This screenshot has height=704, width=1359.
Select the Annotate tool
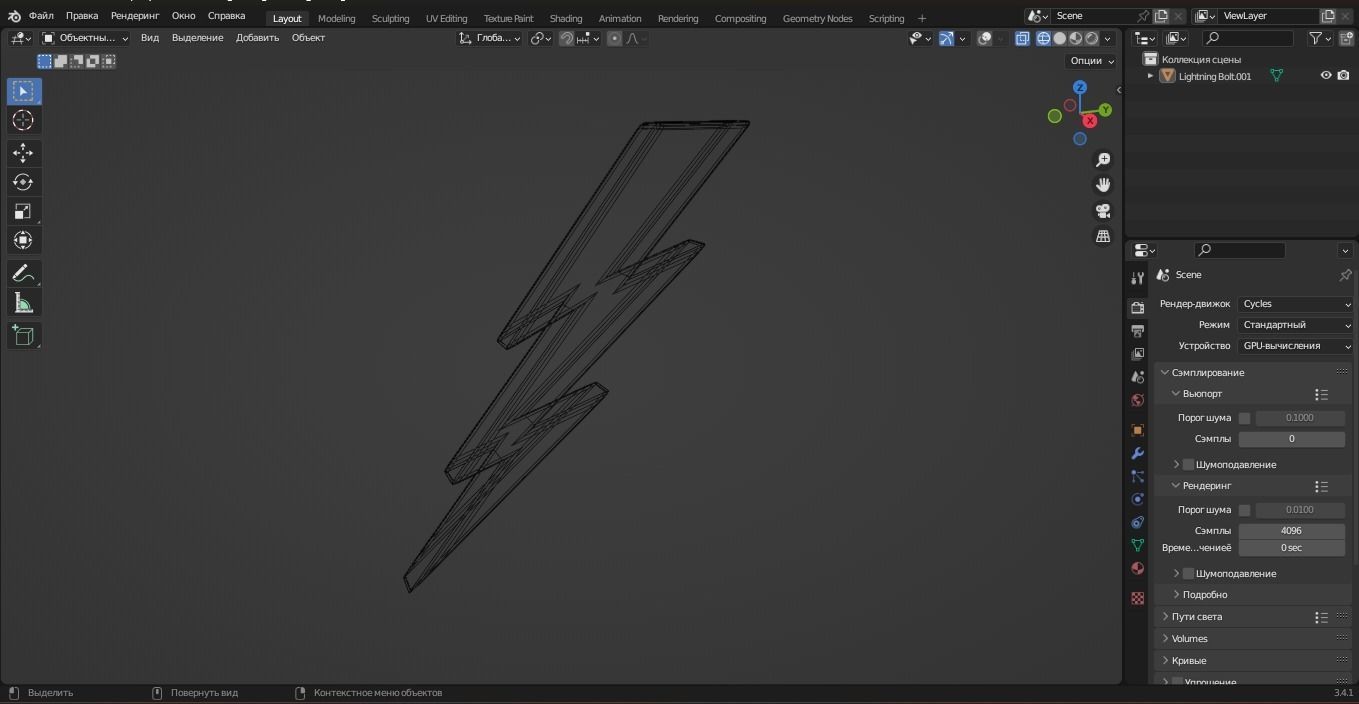[23, 273]
